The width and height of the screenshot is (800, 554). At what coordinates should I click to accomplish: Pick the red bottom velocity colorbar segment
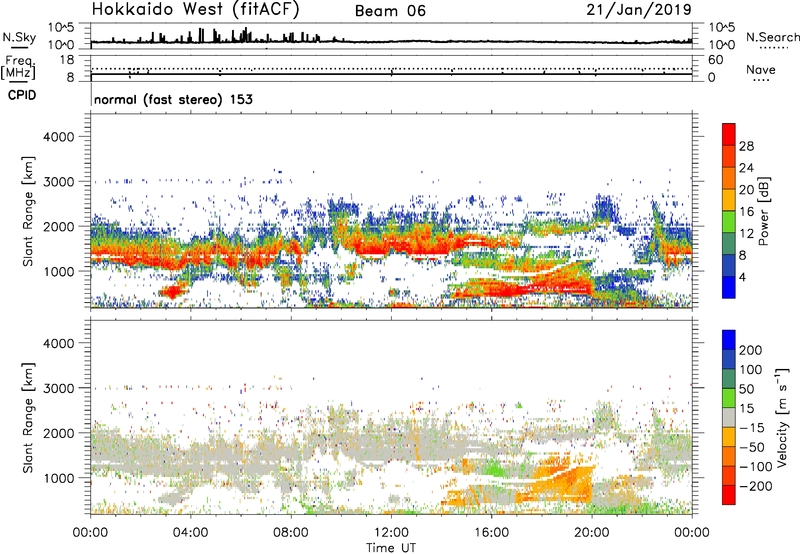[729, 495]
